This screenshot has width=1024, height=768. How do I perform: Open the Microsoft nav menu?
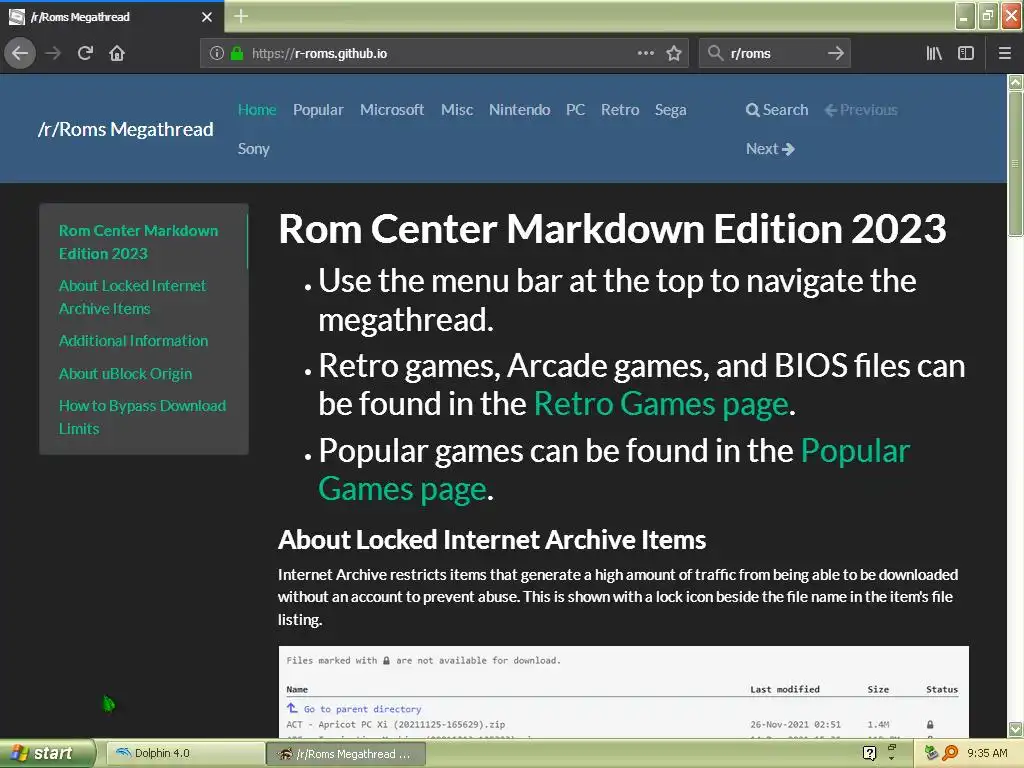coord(392,110)
